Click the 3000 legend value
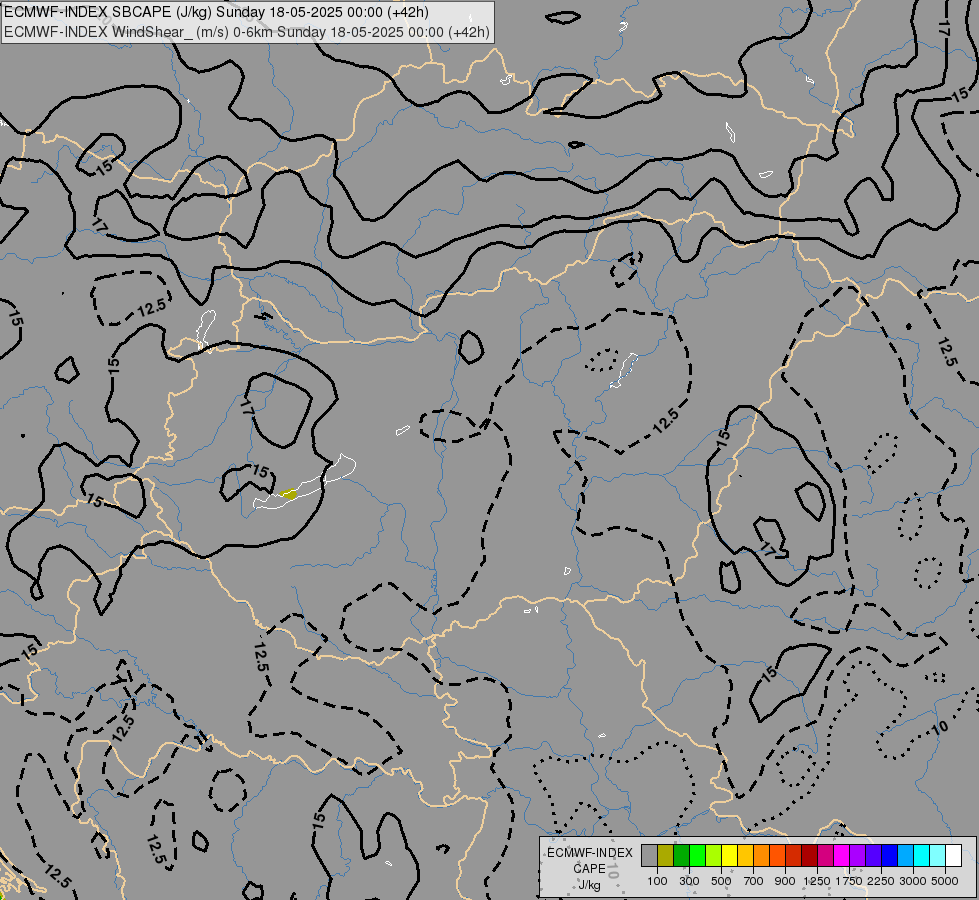Viewport: 979px width, 900px height. point(913,881)
